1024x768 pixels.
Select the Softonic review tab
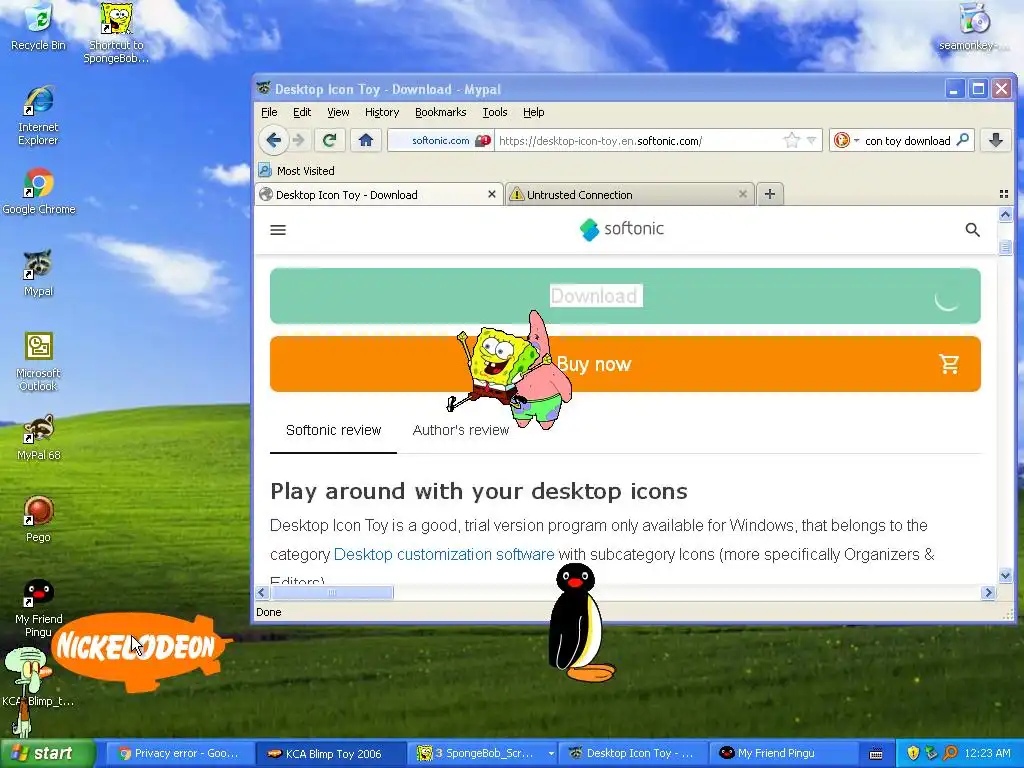333,430
